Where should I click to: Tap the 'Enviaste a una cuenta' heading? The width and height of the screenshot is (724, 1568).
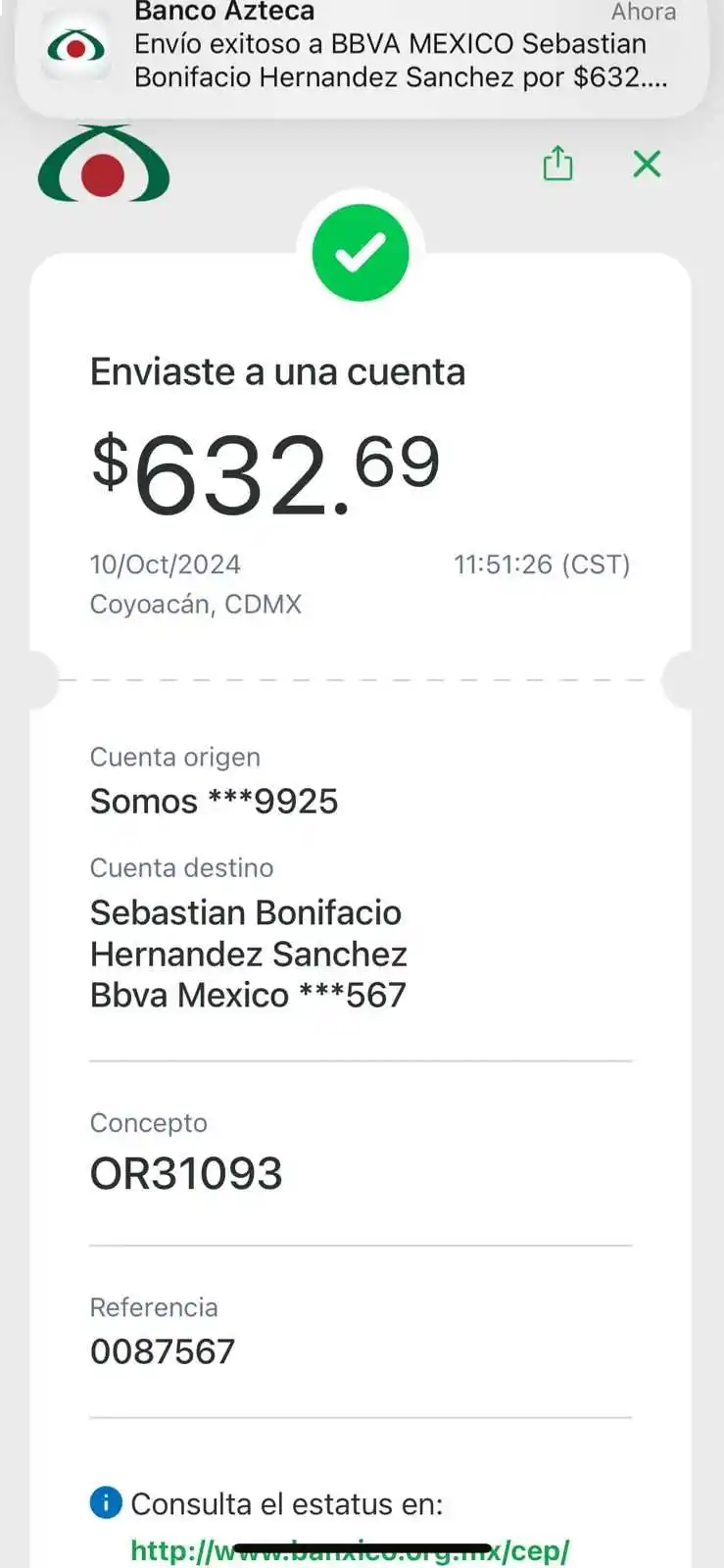tap(277, 372)
